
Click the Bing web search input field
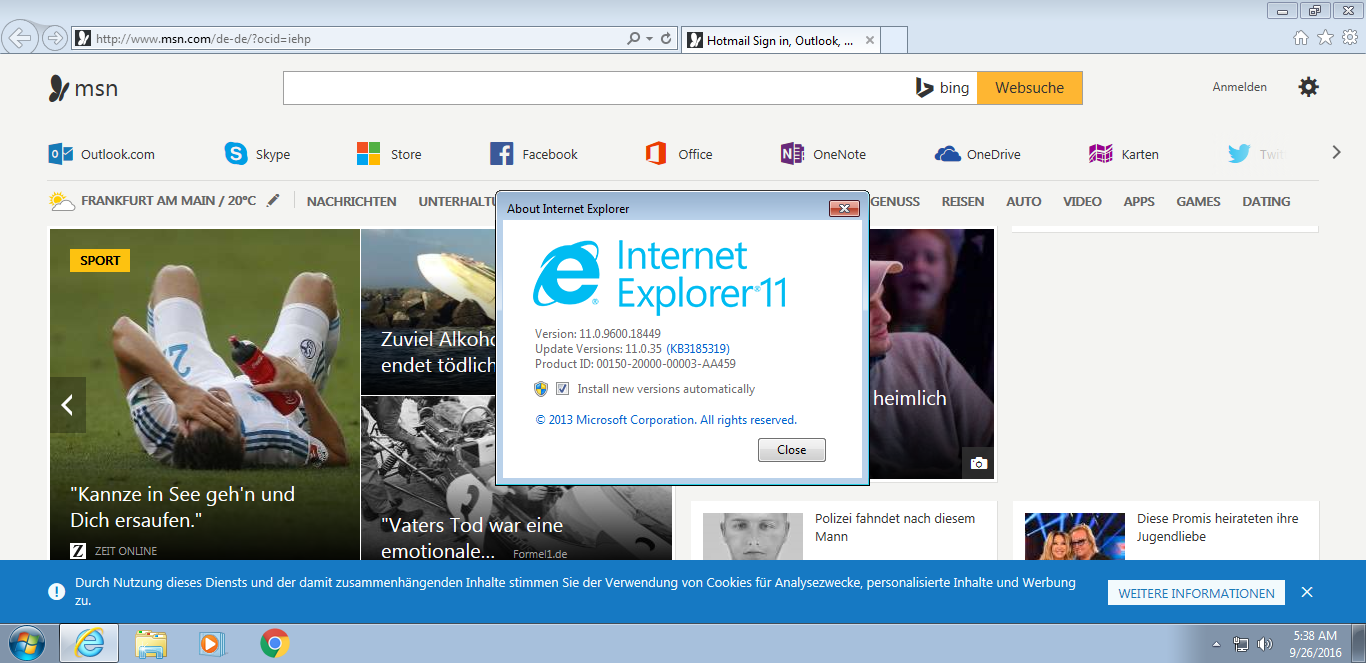pos(598,88)
